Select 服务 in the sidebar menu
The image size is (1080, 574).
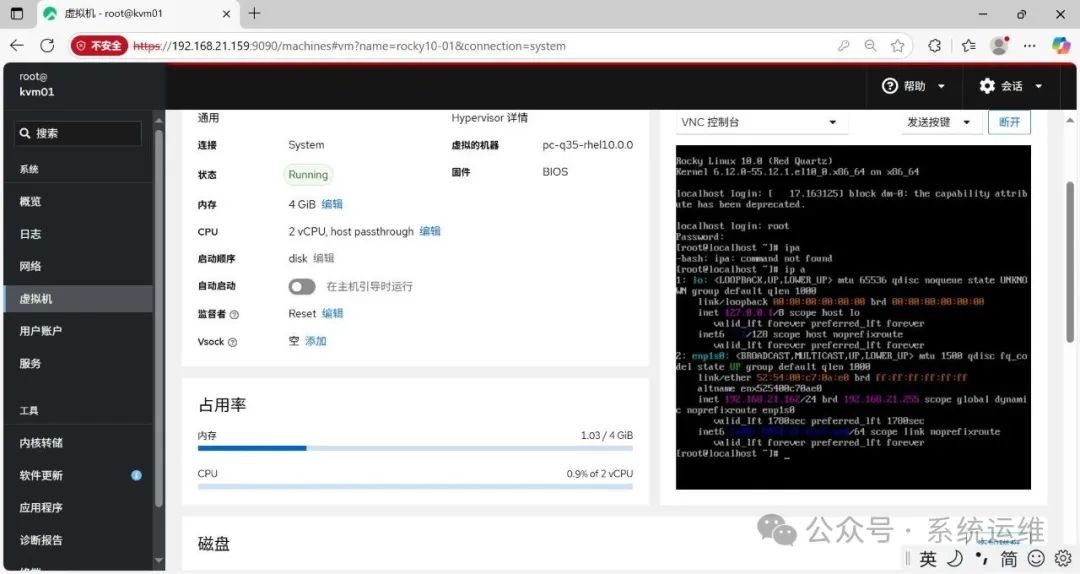(31, 364)
